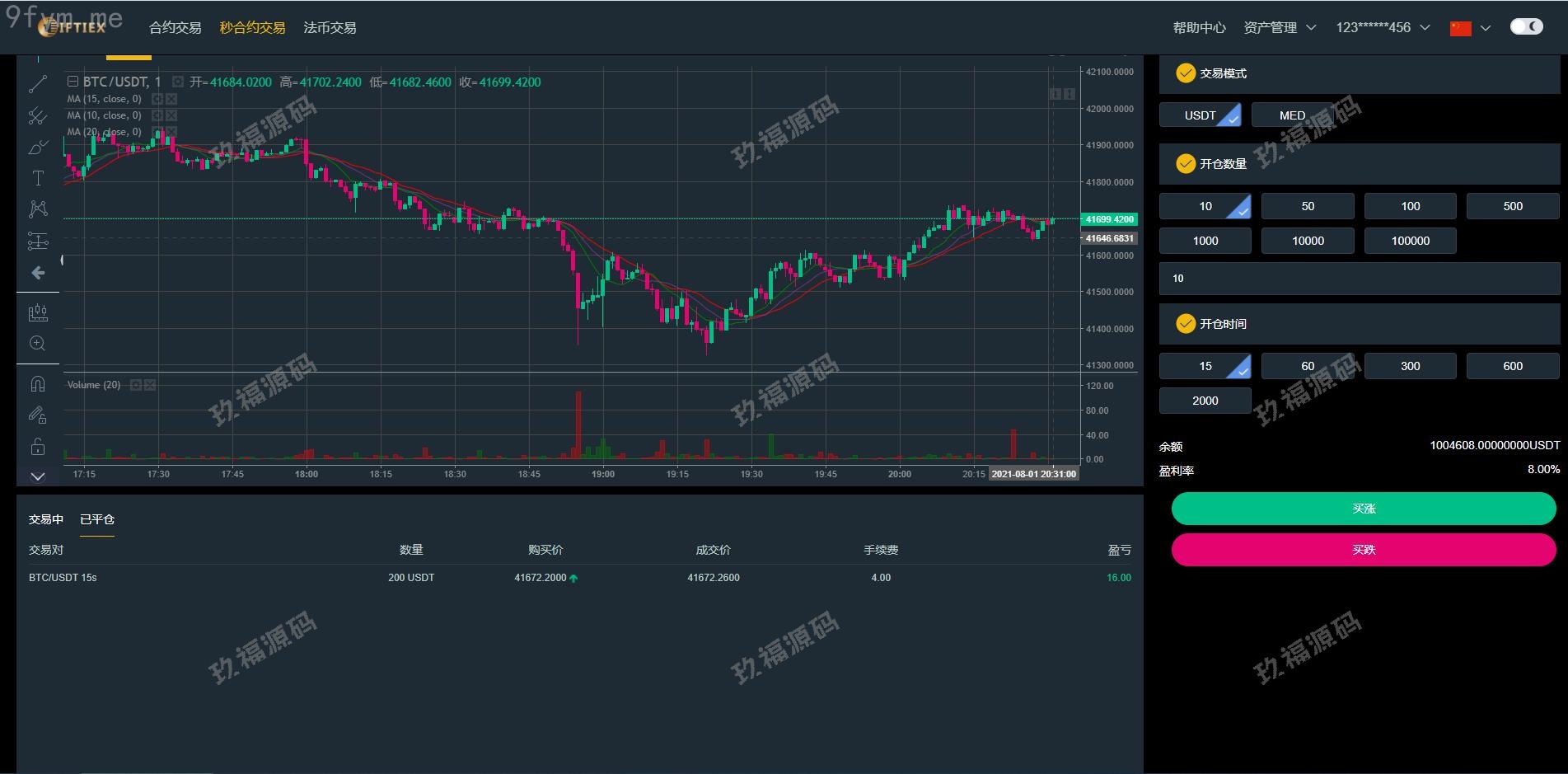Click the zoom-in magnifier tool

(x=38, y=344)
